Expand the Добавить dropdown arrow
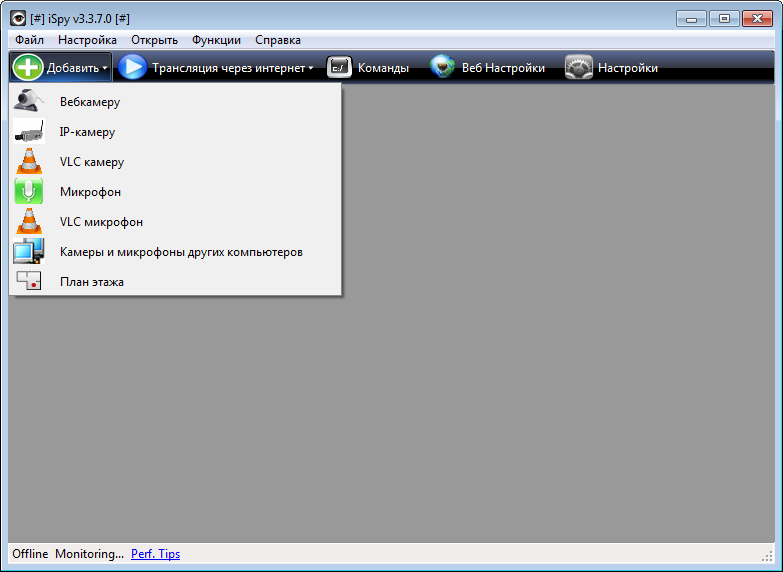 point(105,68)
